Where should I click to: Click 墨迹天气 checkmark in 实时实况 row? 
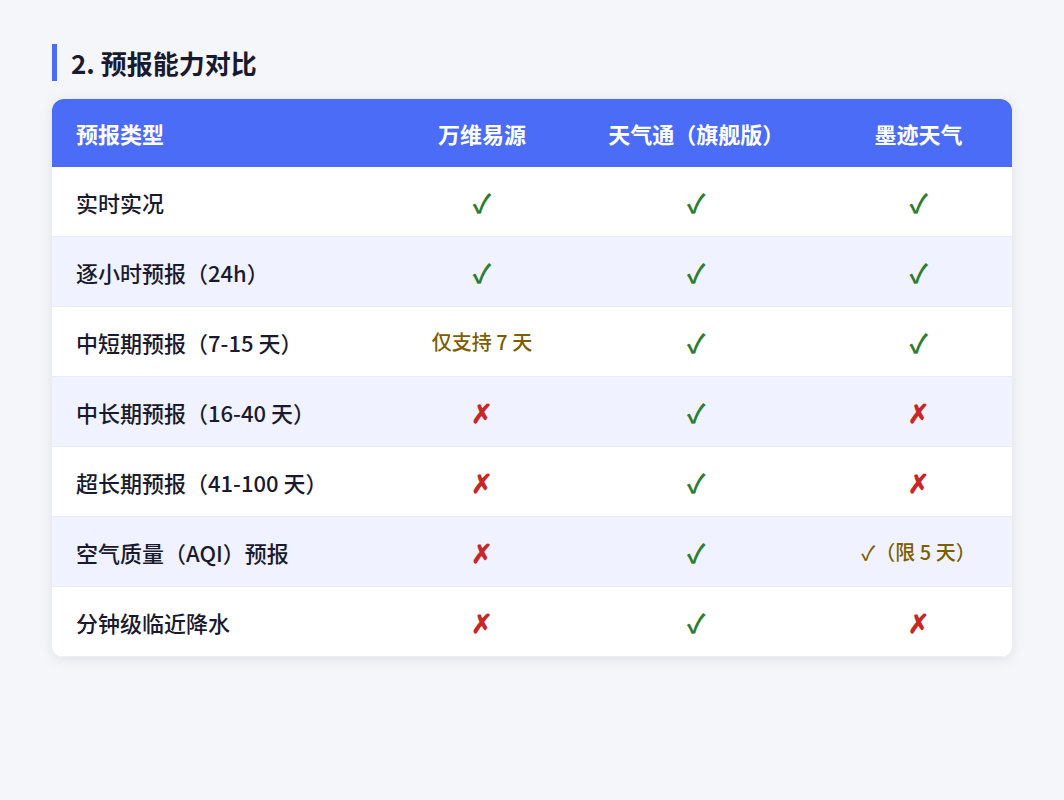tap(918, 204)
